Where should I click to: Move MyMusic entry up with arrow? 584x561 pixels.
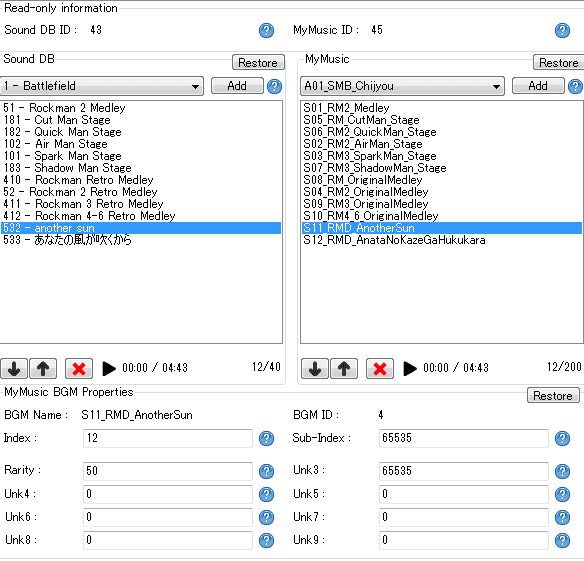coord(344,368)
